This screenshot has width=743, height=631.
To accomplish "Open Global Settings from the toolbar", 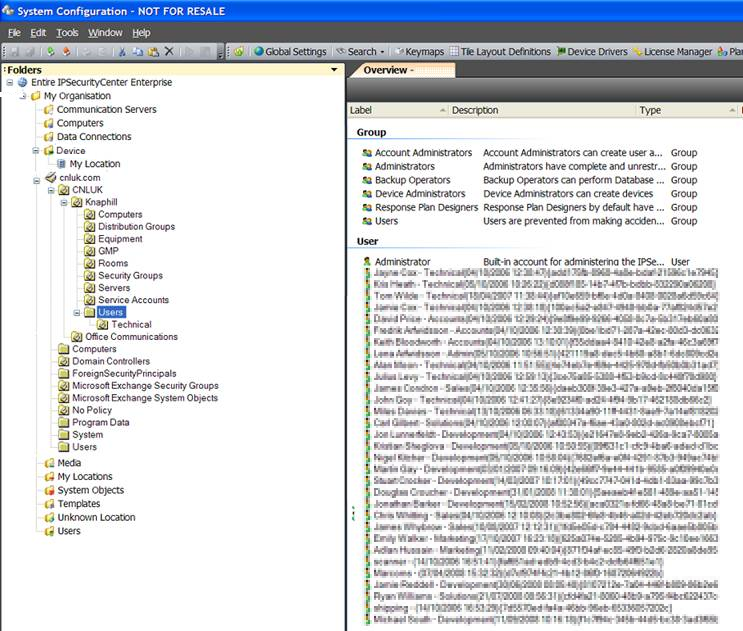I will [x=290, y=51].
